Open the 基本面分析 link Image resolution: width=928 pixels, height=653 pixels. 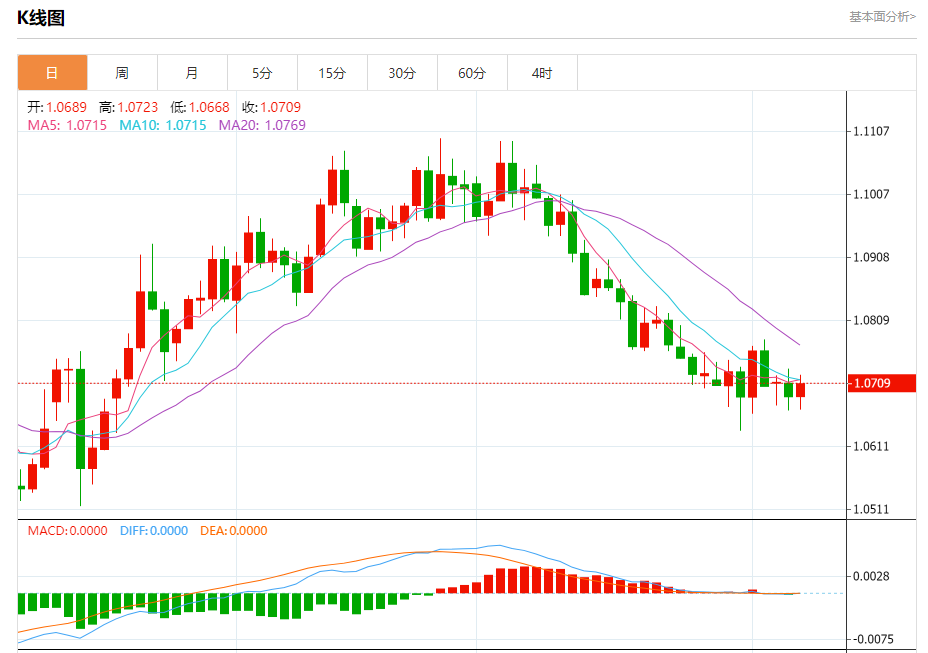pyautogui.click(x=882, y=17)
